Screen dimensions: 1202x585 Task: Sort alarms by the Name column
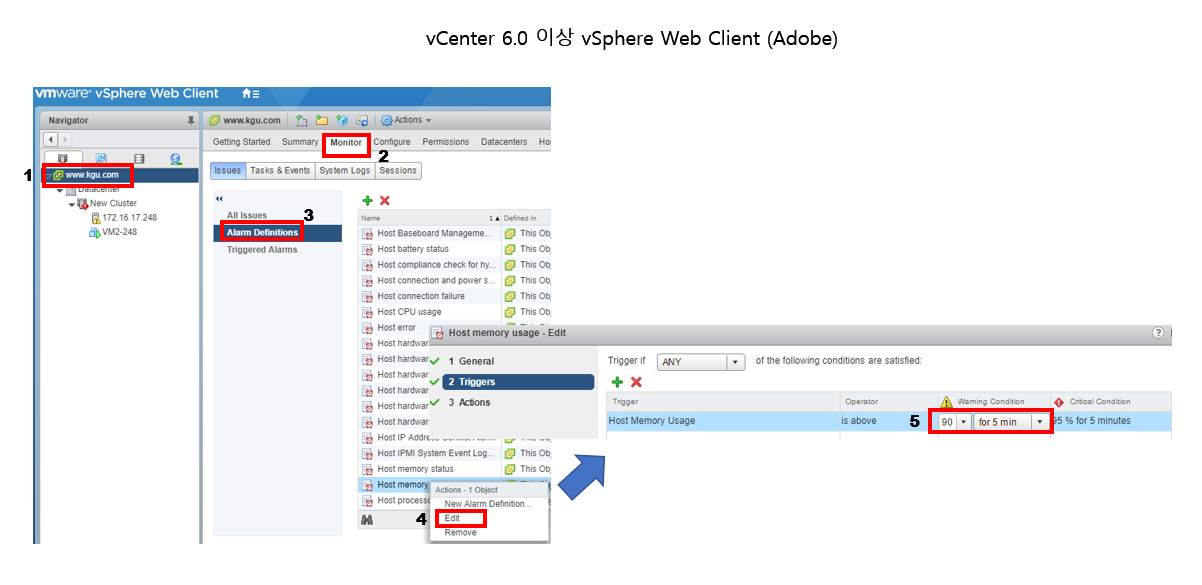[429, 218]
